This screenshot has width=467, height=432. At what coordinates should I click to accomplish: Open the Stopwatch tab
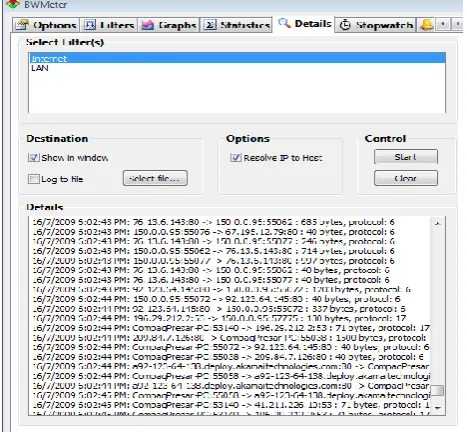(376, 25)
